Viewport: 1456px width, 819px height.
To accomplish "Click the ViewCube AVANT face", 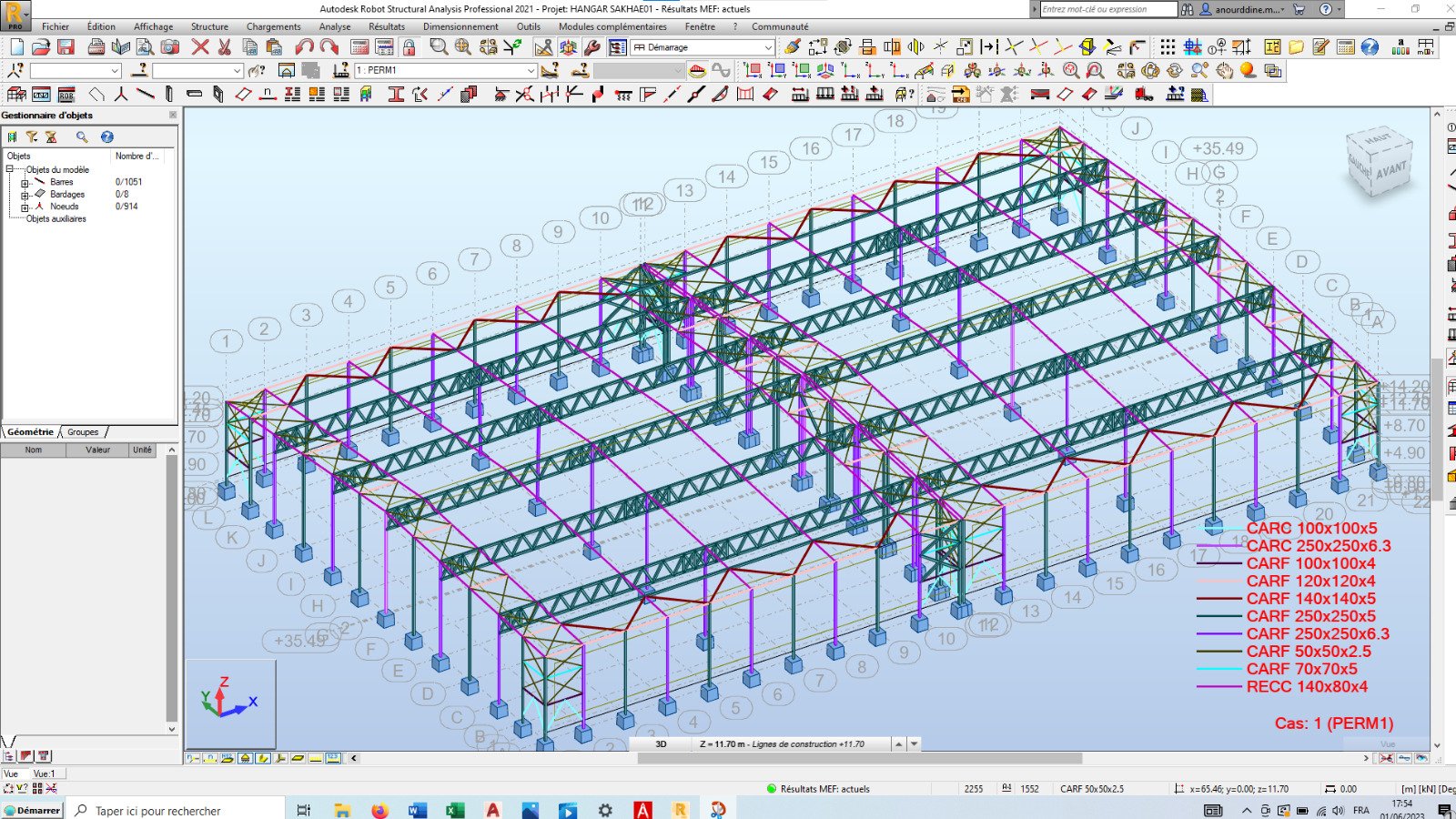I will coord(1390,170).
